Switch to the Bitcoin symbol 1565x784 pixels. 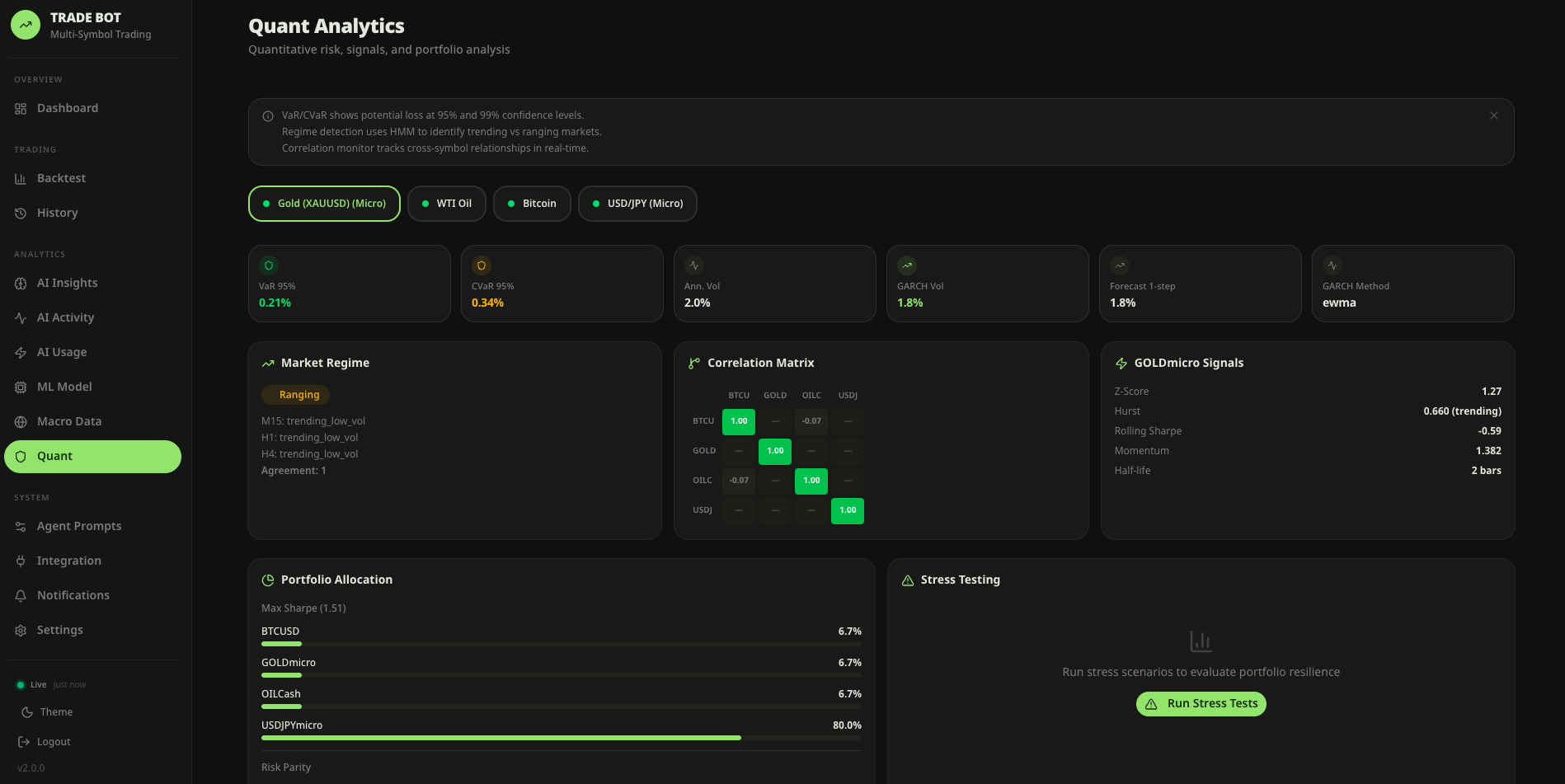532,204
